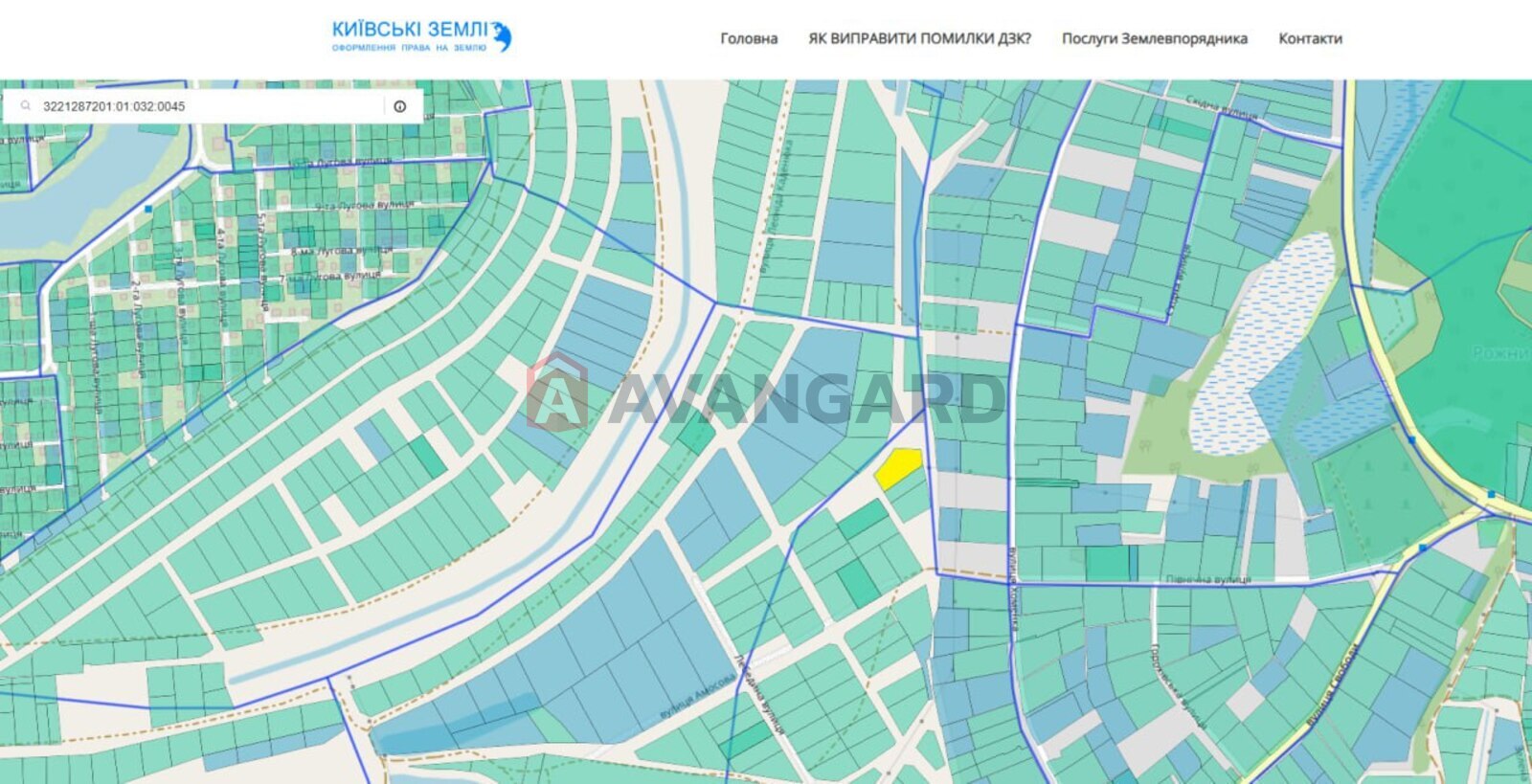Click the AVANGARD house logo watermark
The height and width of the screenshot is (784, 1532).
click(557, 393)
